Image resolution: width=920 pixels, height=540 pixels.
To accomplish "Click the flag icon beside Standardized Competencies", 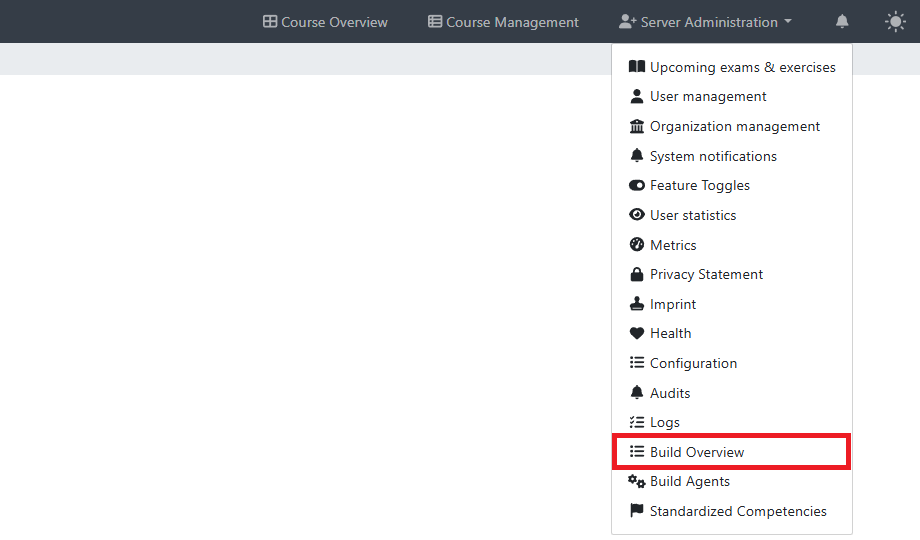I will coord(637,511).
